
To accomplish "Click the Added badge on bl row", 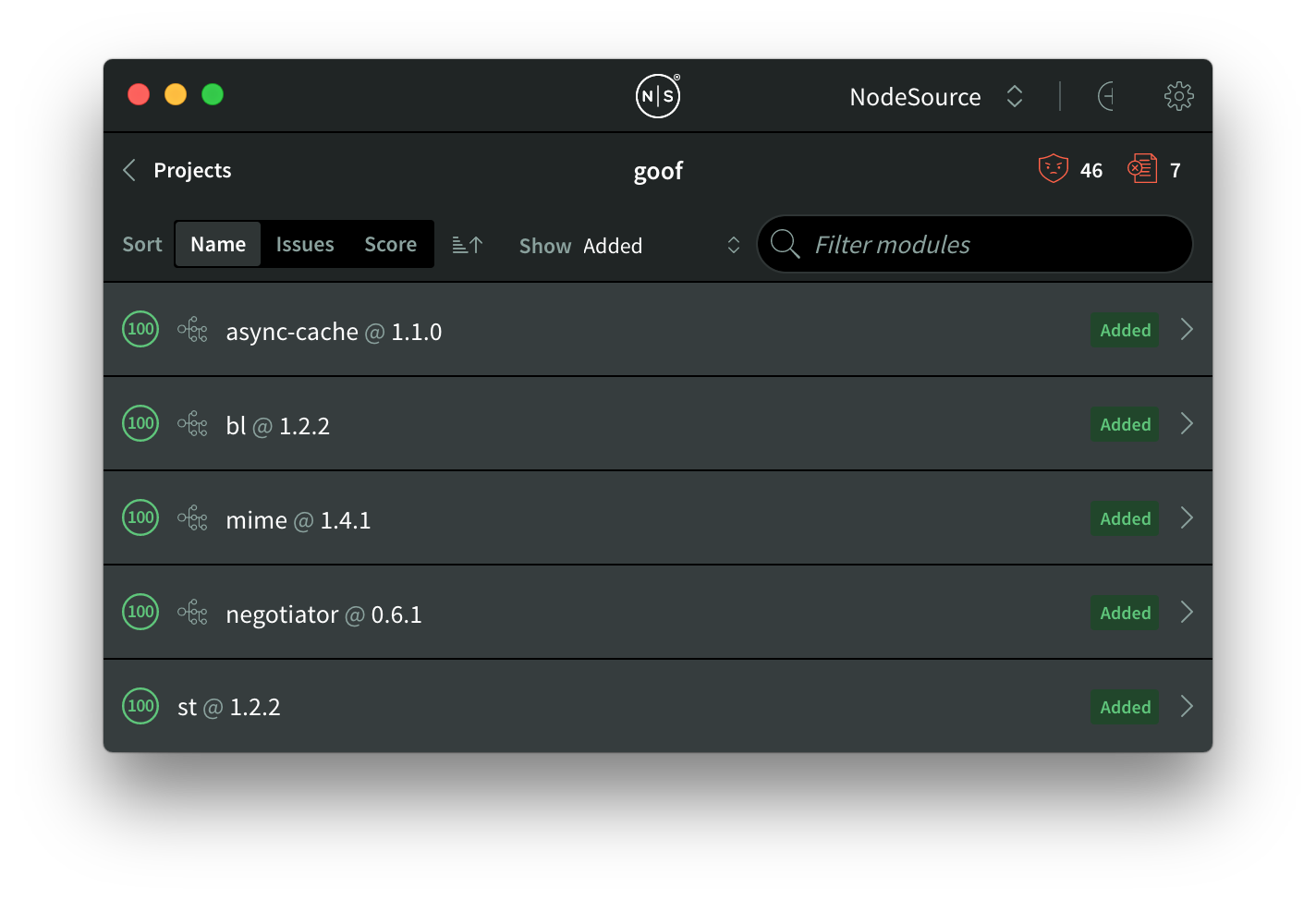I will click(x=1125, y=424).
